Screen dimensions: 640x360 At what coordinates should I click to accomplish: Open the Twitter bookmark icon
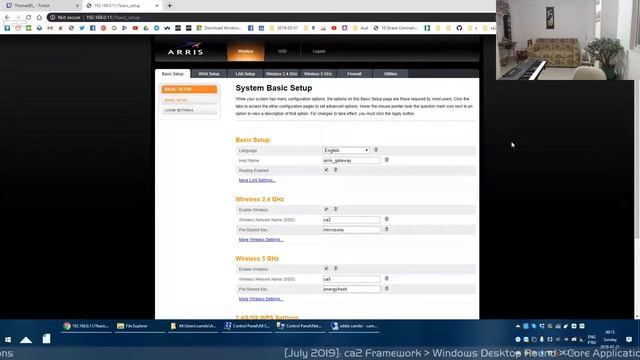82,28
